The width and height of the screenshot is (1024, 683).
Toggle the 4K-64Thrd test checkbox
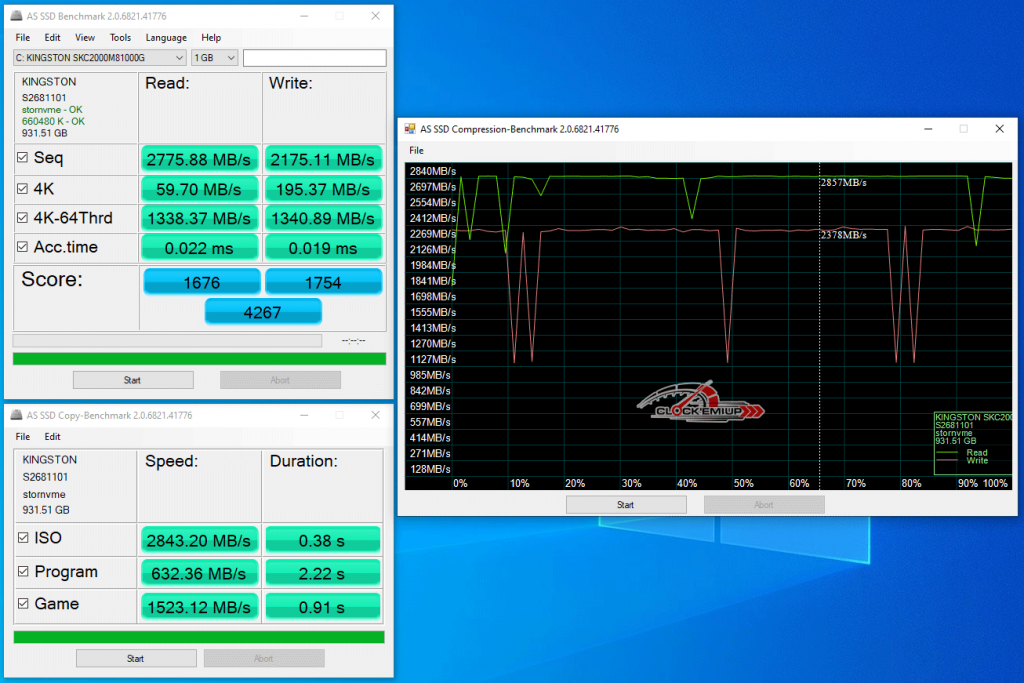pos(23,218)
